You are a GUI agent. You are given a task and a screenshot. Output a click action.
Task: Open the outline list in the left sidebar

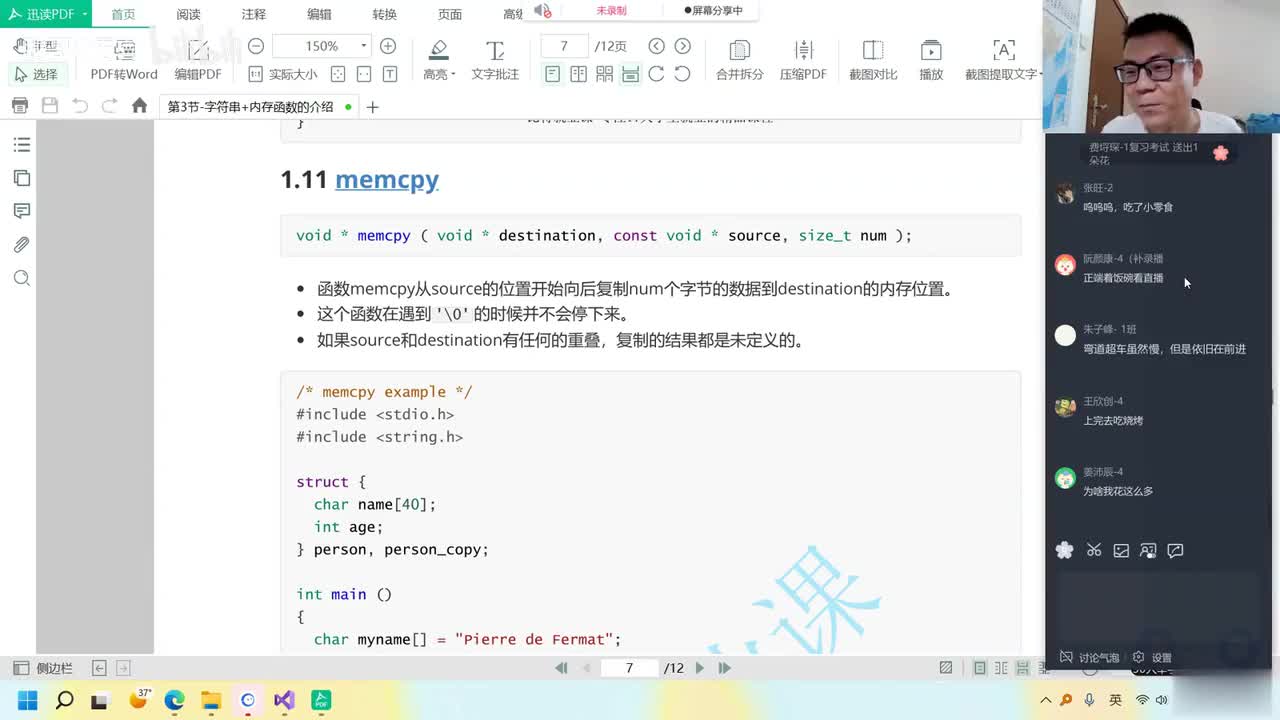click(x=21, y=145)
